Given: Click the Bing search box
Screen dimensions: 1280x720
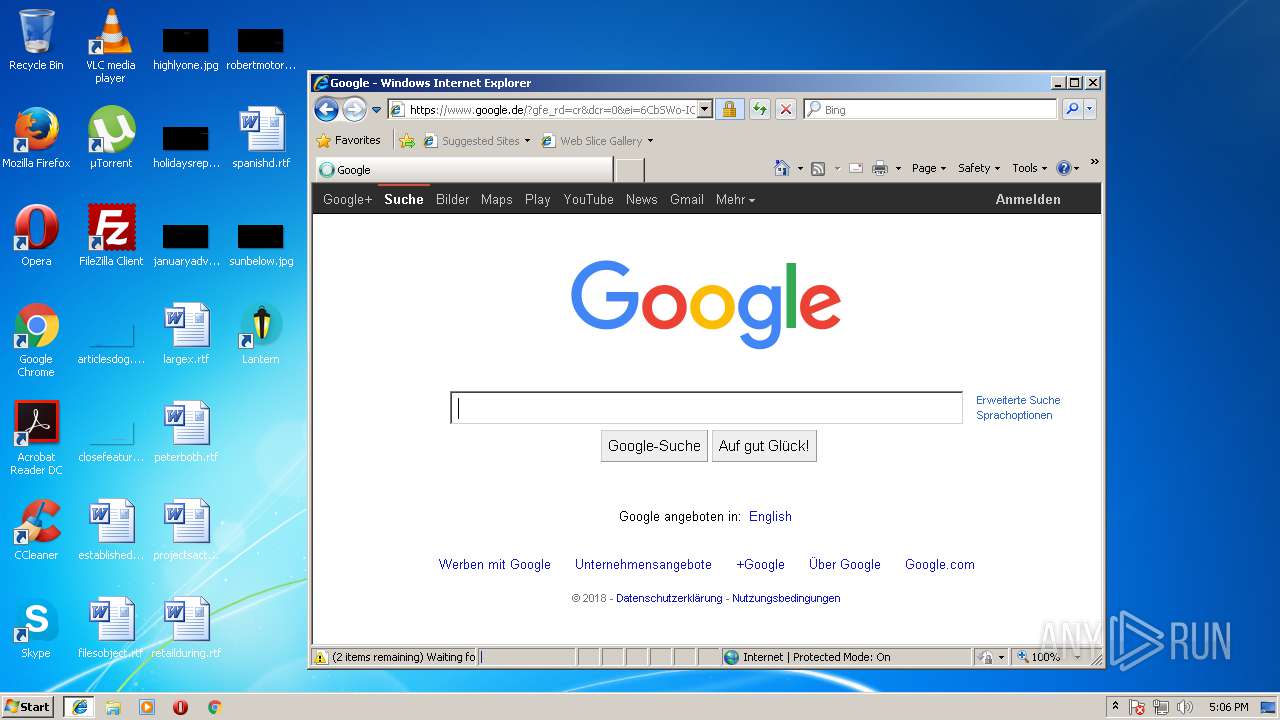Looking at the screenshot, I should tap(931, 109).
